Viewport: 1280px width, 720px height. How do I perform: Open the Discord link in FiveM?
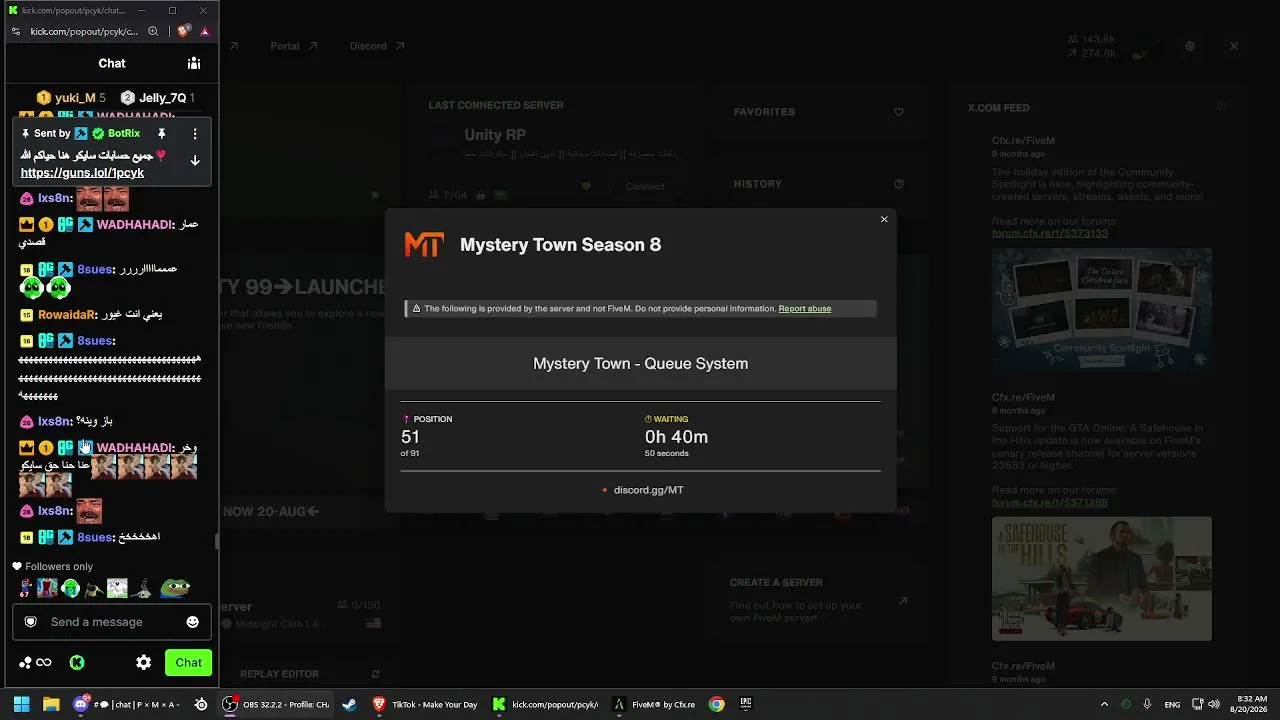click(377, 46)
